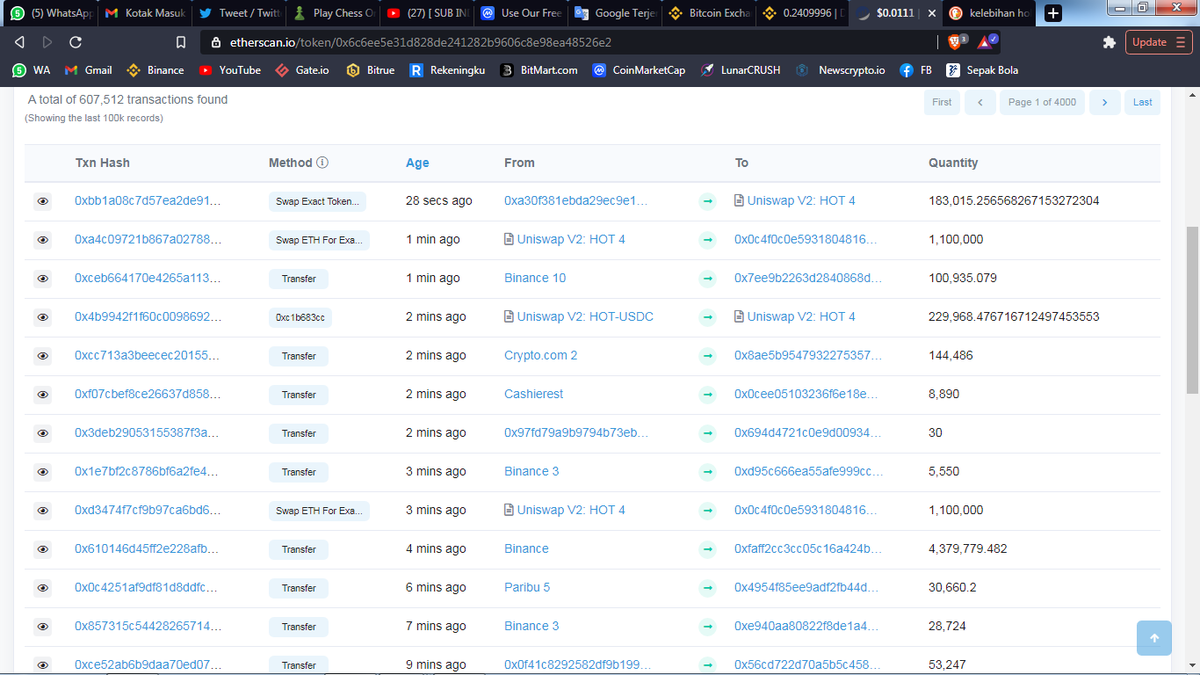Screen dimensions: 1200x675
Task: View details eye icon for 0x4b9942f1f60c0098692 row
Action: click(43, 317)
